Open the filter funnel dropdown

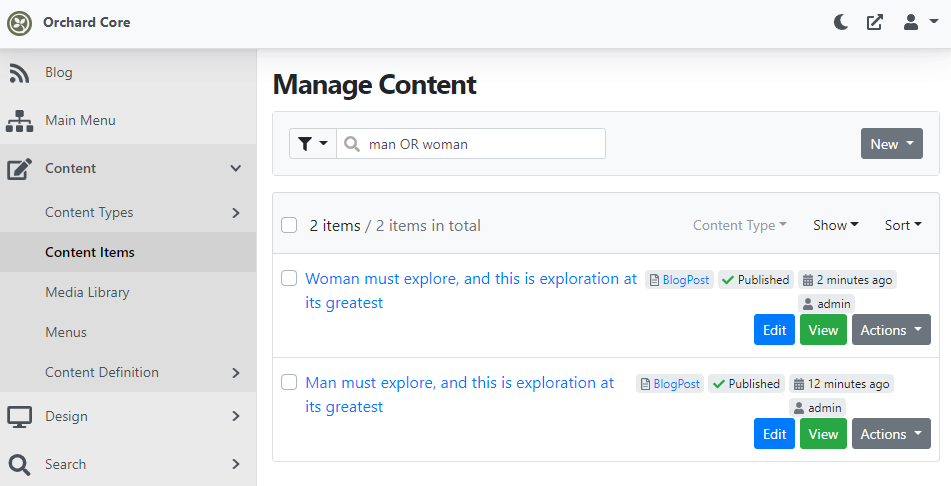click(313, 144)
